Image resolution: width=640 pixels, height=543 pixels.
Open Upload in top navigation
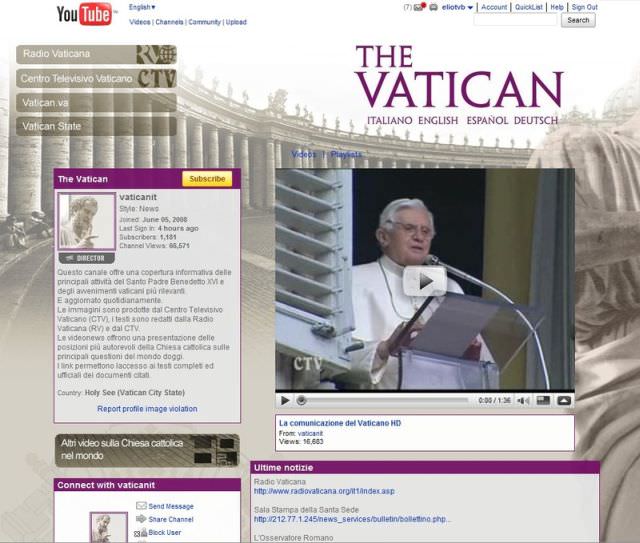click(x=236, y=22)
